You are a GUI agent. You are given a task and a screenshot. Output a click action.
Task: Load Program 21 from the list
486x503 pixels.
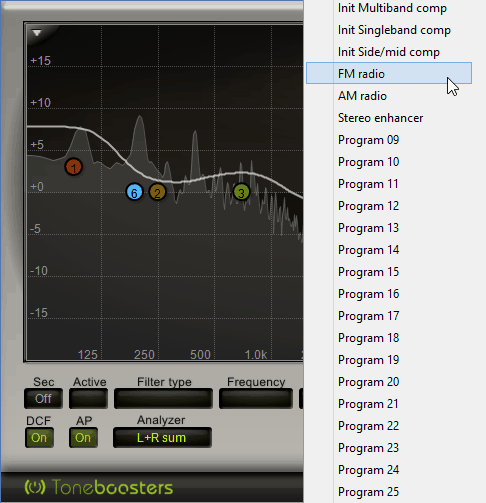point(389,404)
